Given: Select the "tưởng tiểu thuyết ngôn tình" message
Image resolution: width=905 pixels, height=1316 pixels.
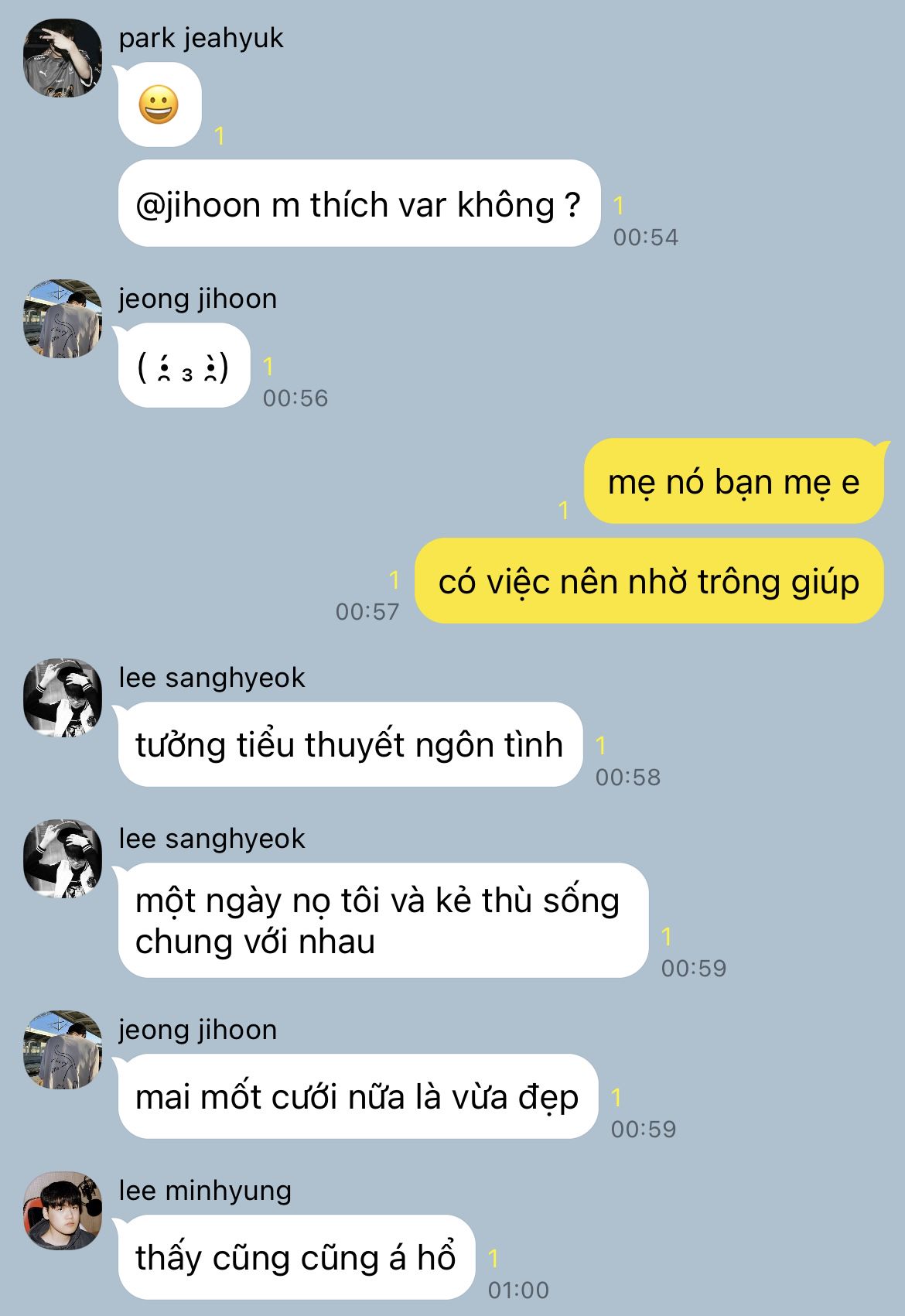Looking at the screenshot, I should pyautogui.click(x=350, y=744).
